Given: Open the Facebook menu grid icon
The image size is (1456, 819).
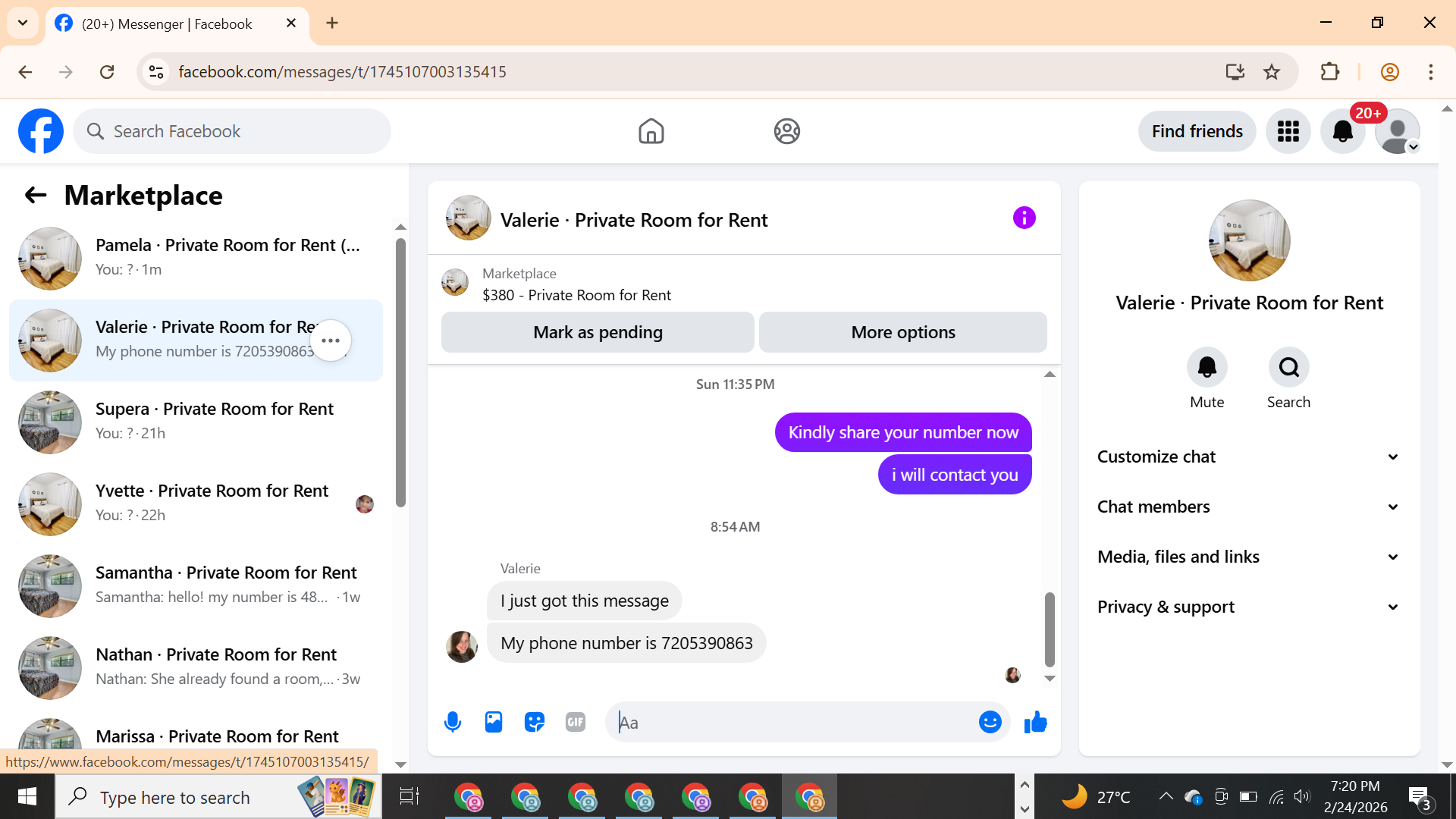Looking at the screenshot, I should click(1288, 131).
